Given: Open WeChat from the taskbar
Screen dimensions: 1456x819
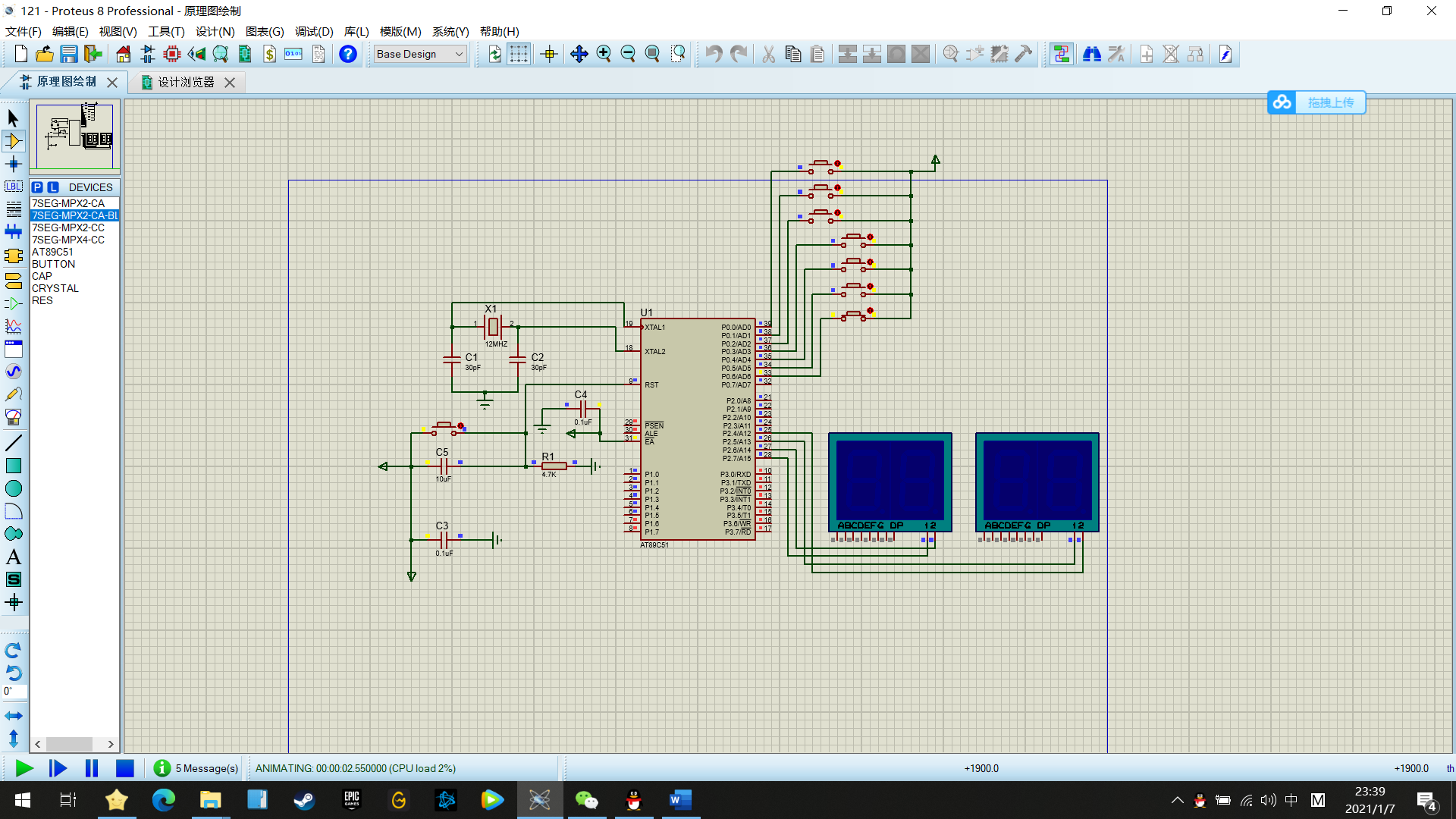Looking at the screenshot, I should click(586, 800).
